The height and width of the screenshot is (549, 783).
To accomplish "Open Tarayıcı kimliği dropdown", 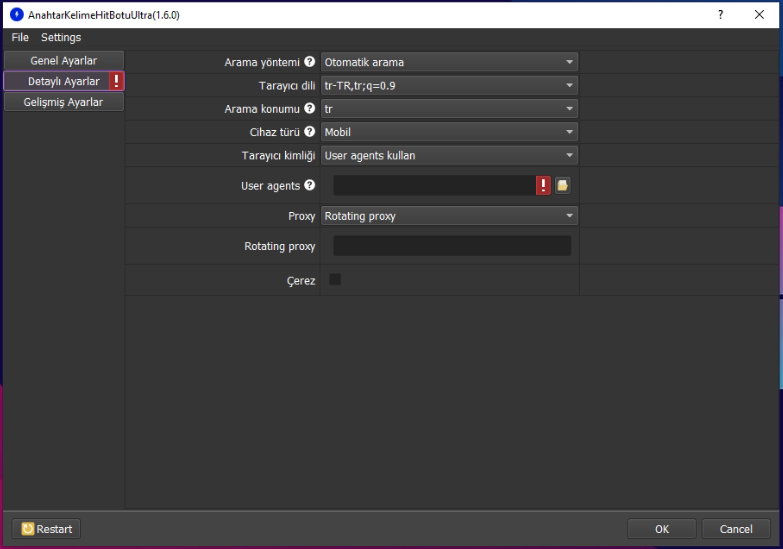I will tap(449, 156).
